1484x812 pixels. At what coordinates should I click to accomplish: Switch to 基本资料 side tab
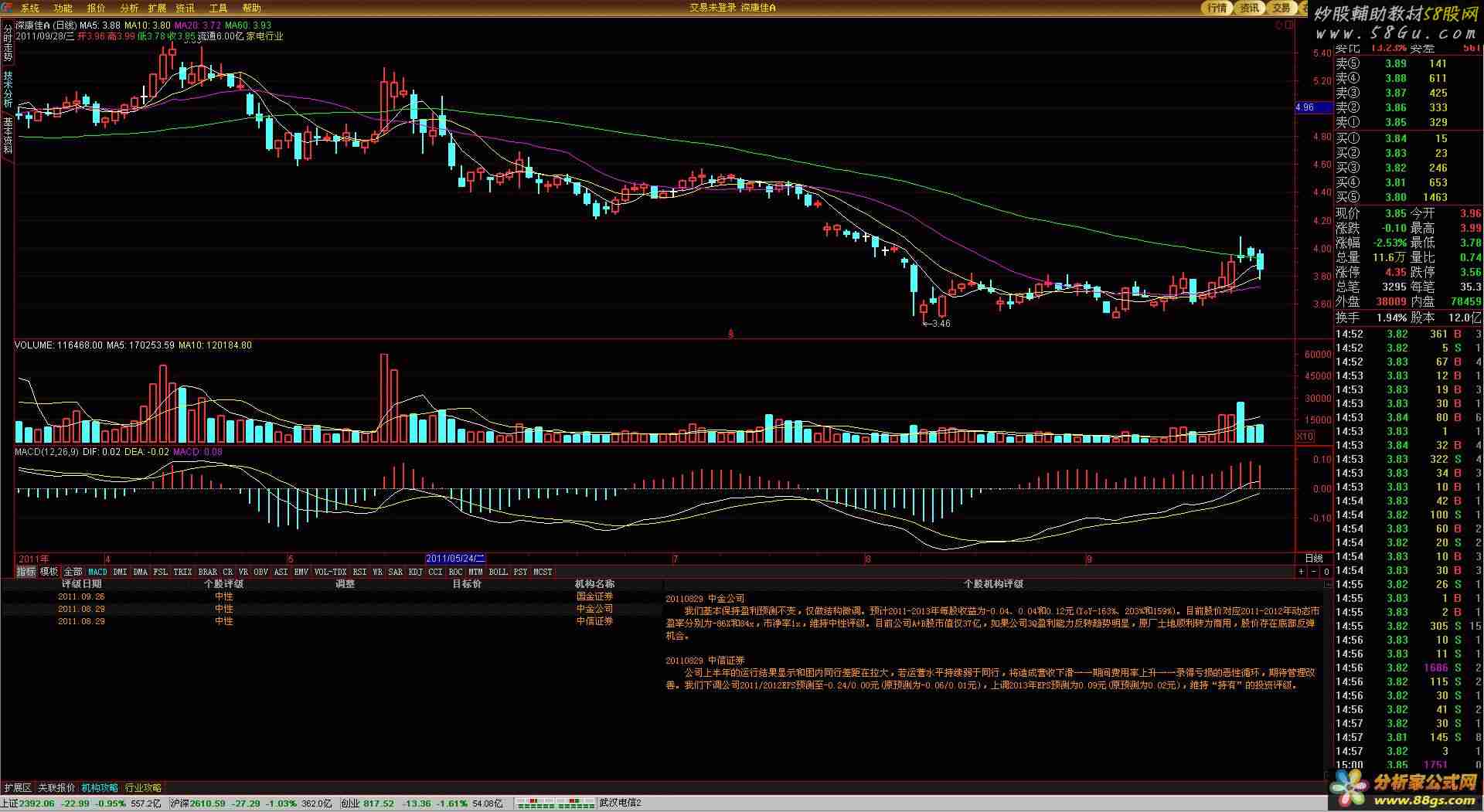8,135
